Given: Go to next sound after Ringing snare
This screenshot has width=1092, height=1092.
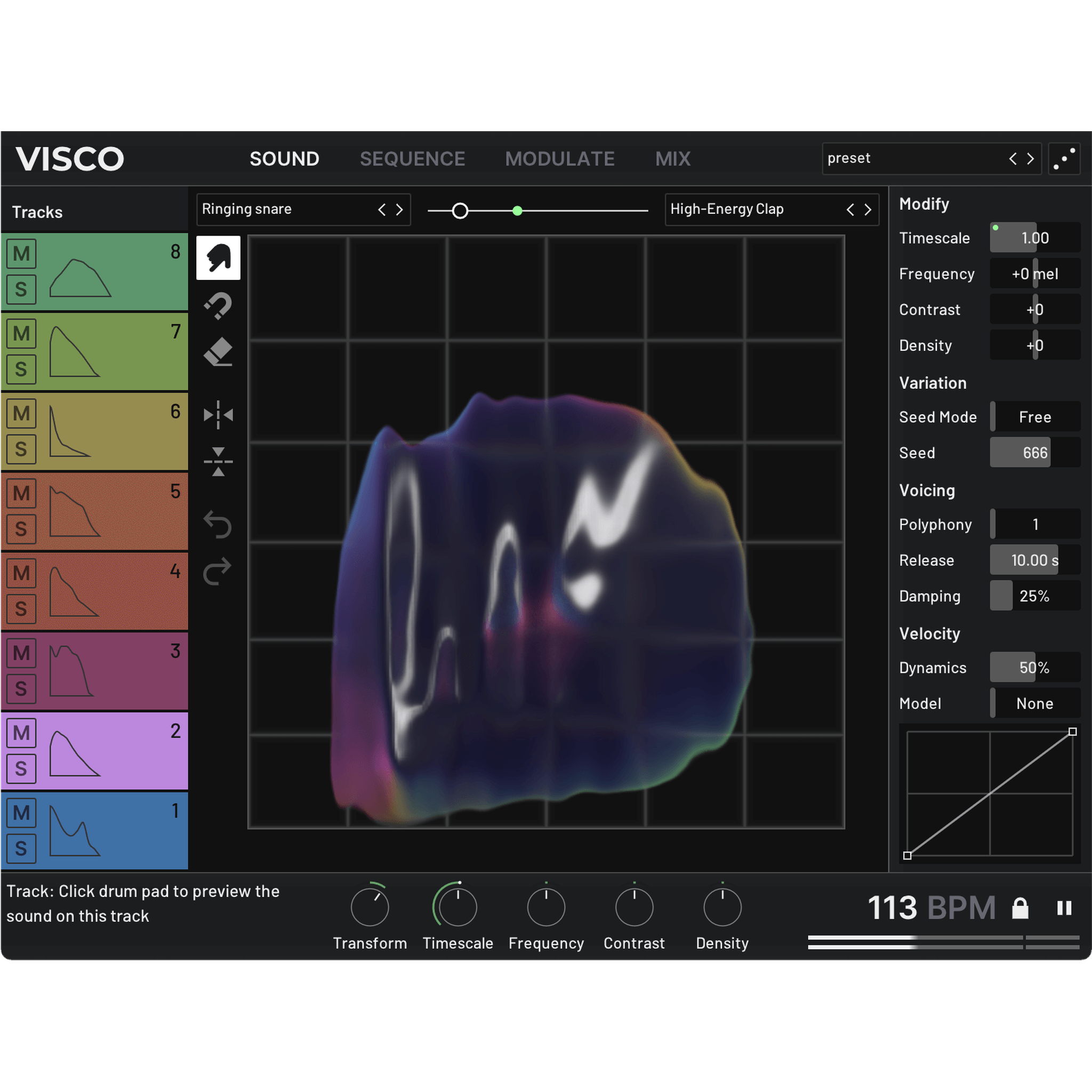Looking at the screenshot, I should click(x=399, y=210).
